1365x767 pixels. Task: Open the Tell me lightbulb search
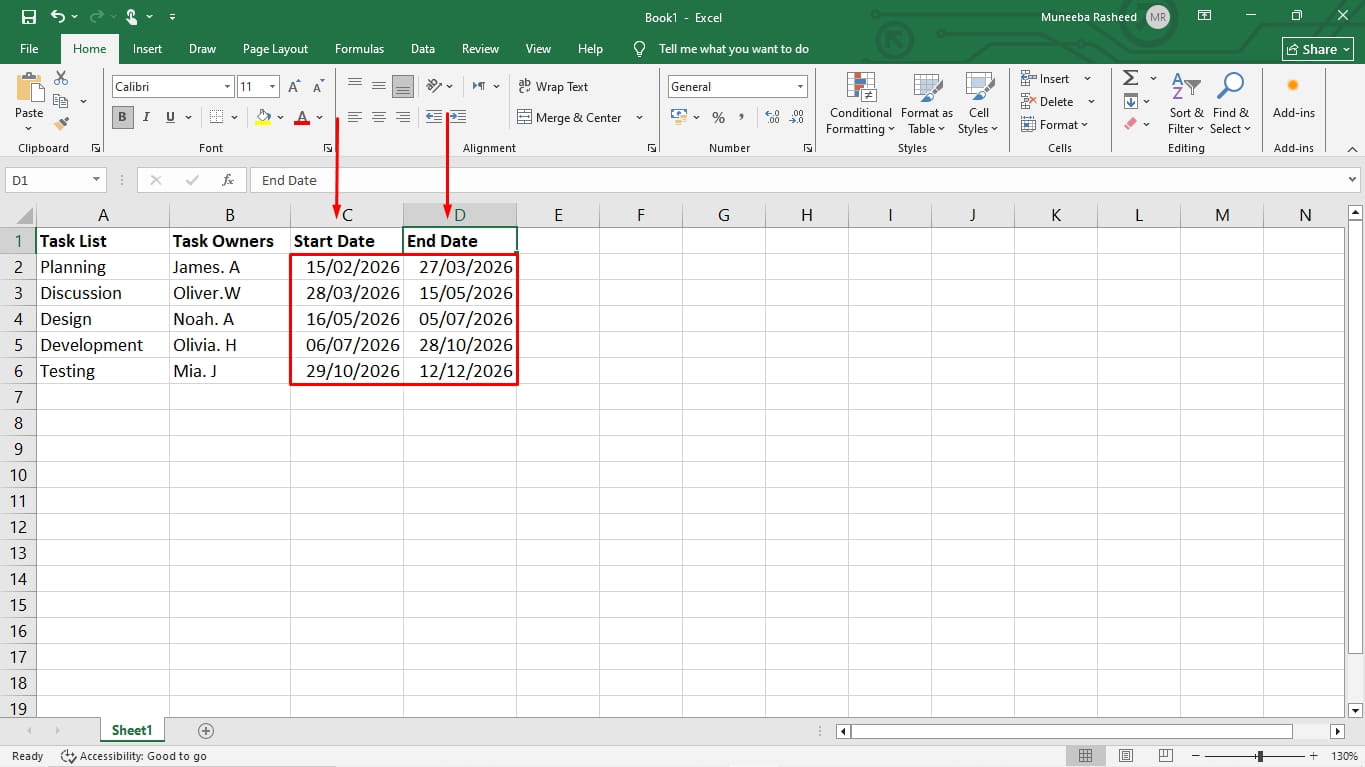point(640,49)
